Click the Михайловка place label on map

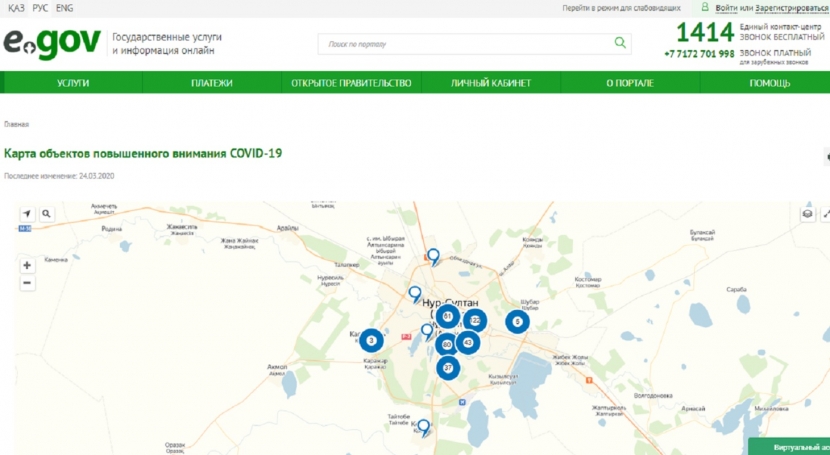(x=771, y=408)
